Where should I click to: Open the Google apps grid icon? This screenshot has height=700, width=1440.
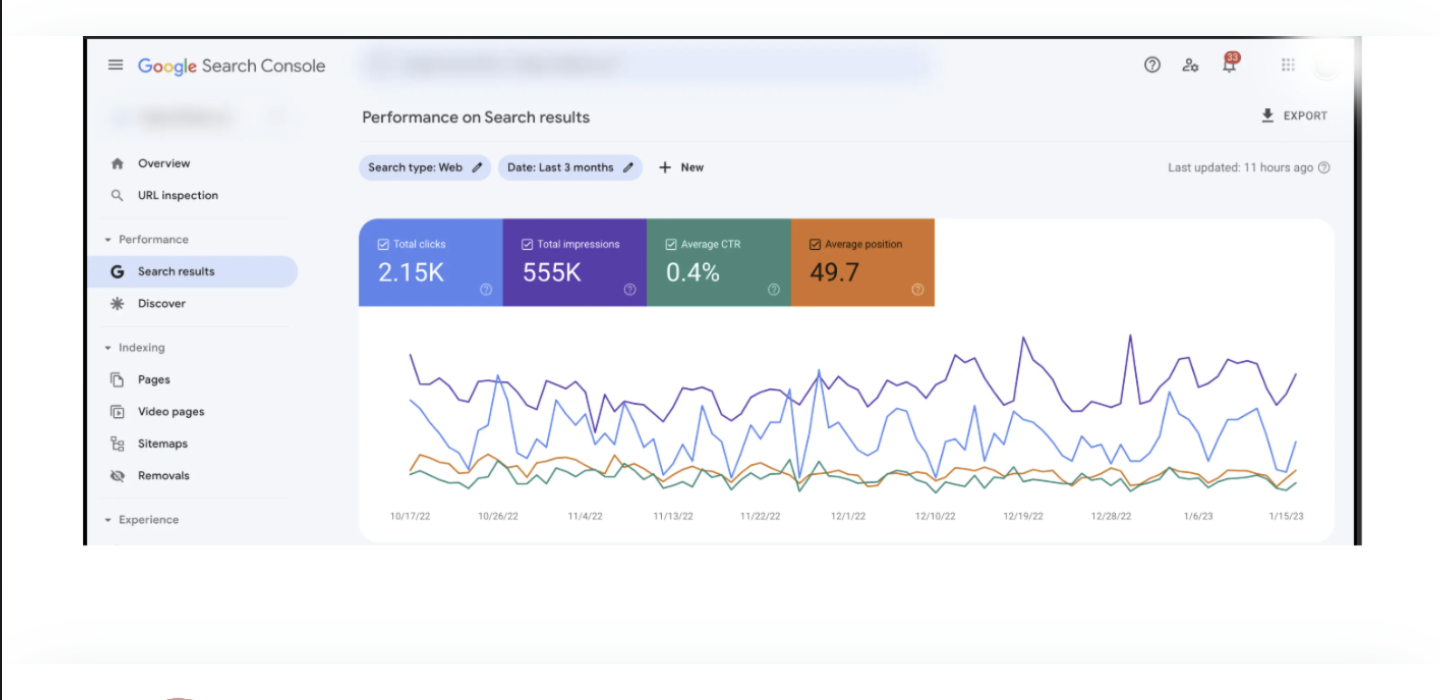[x=1288, y=65]
